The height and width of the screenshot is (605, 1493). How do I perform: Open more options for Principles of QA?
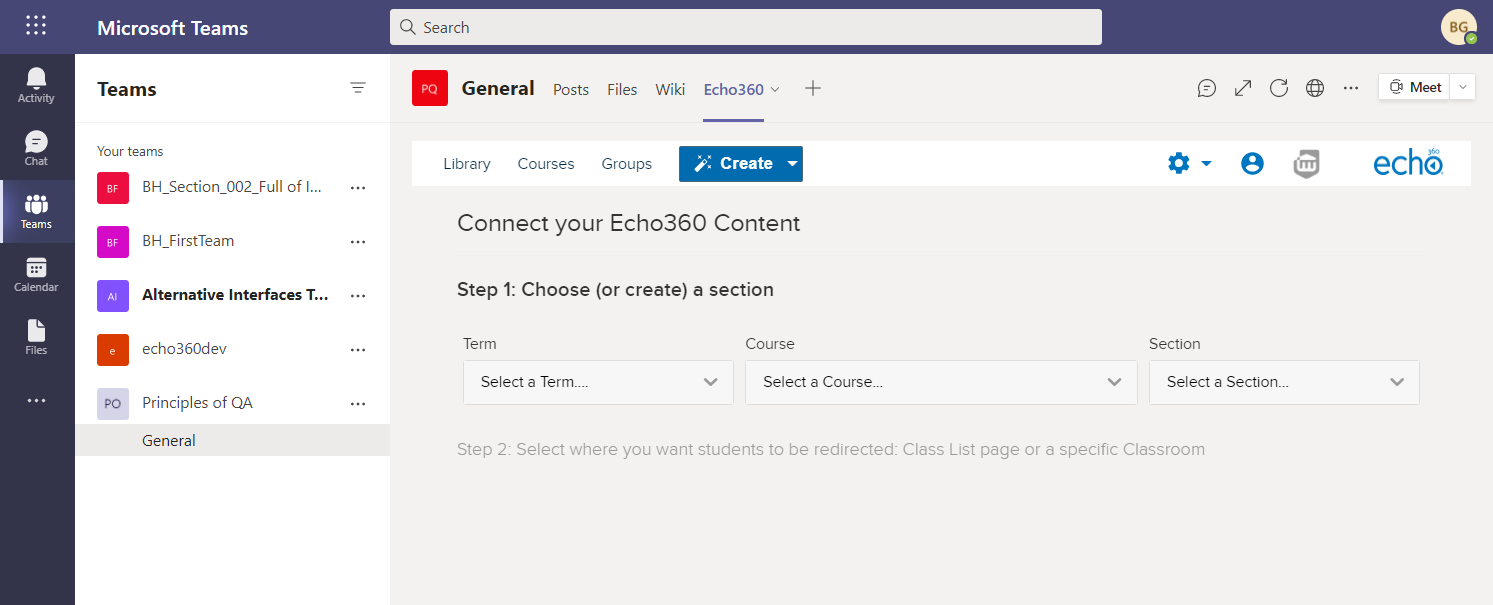click(x=358, y=403)
